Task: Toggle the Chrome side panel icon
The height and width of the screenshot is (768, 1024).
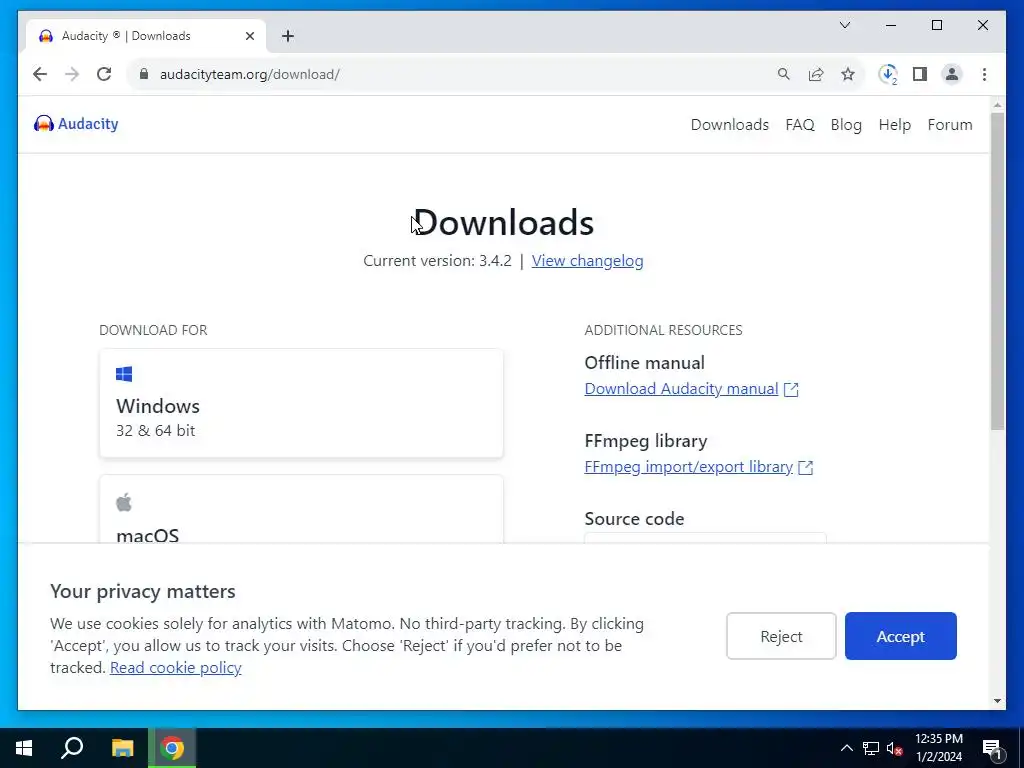Action: tap(920, 74)
